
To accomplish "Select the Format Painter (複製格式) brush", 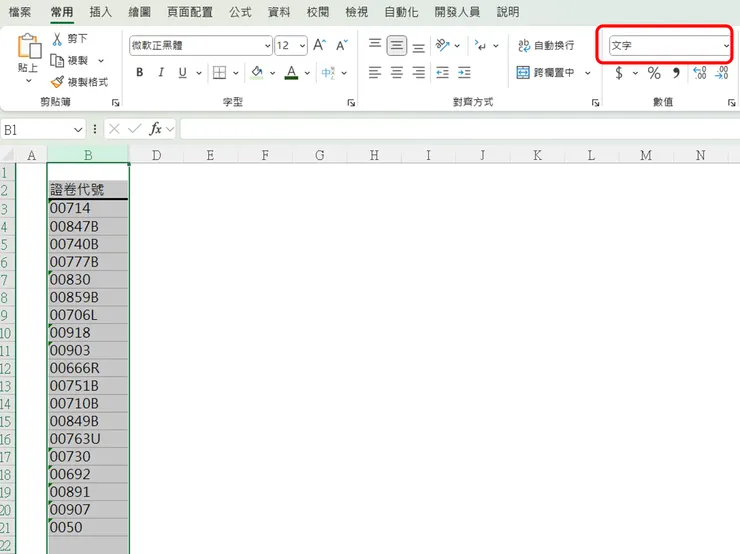I will [57, 82].
